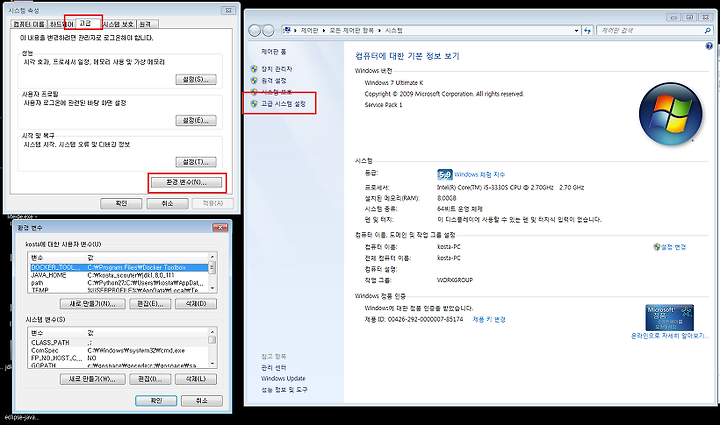Image resolution: width=720 pixels, height=425 pixels.
Task: Select the ComSpec system variable row
Action: 119,351
